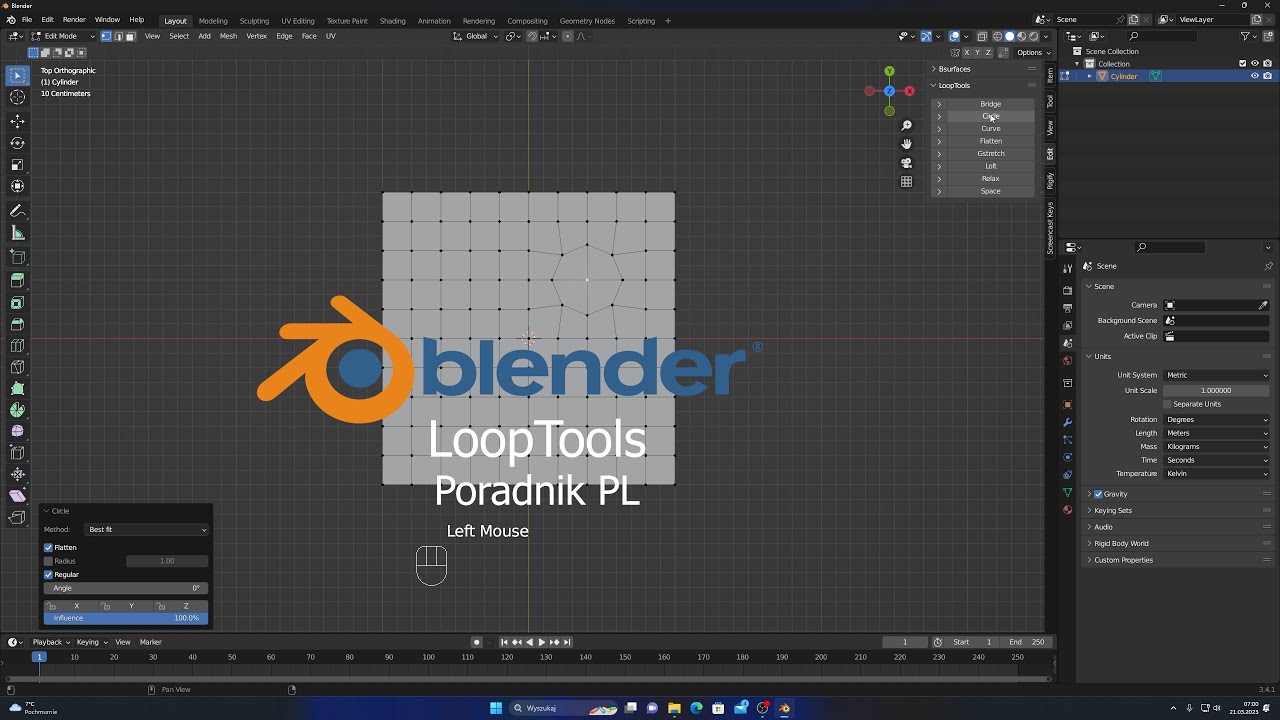
Task: Open the Render menu
Action: coord(74,20)
